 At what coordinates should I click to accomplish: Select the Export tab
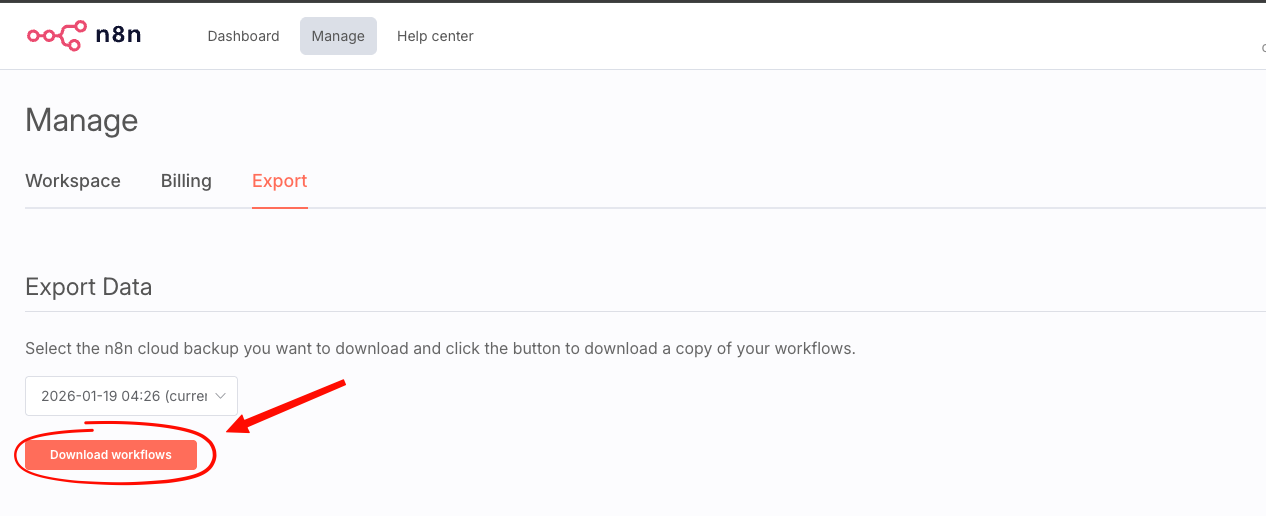[x=279, y=181]
